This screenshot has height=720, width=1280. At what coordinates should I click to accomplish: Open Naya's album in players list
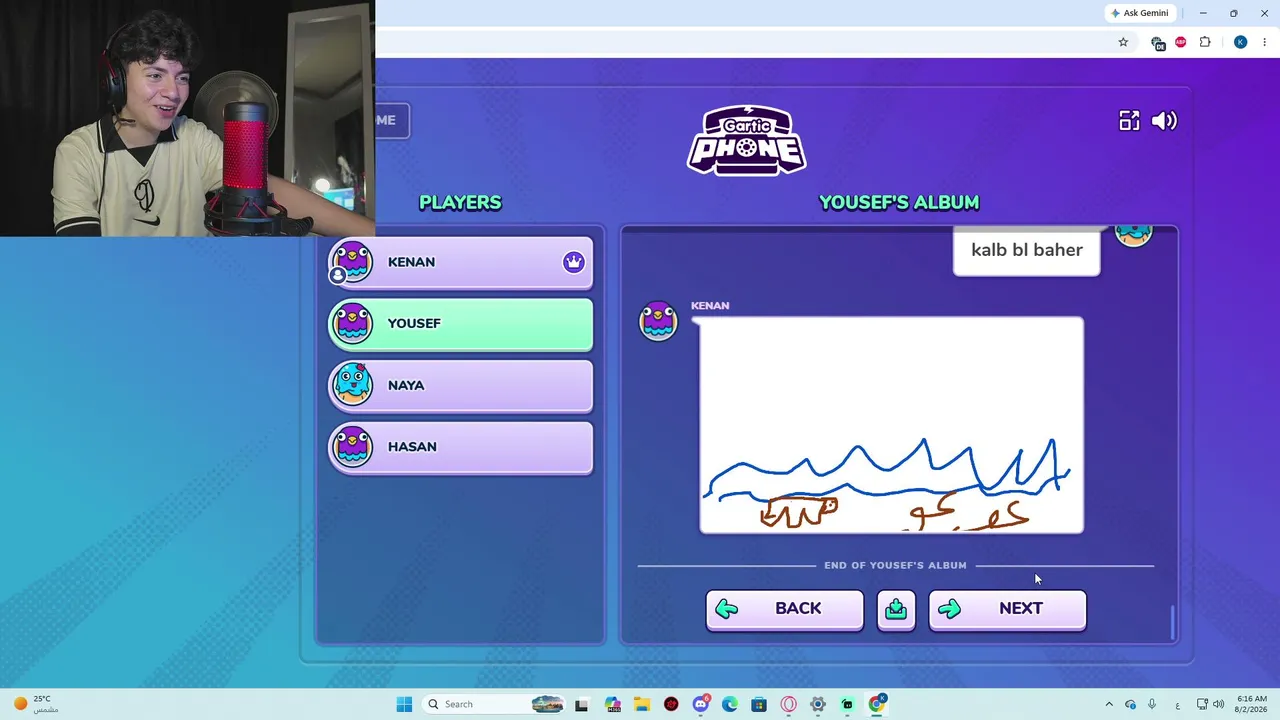[x=460, y=386]
